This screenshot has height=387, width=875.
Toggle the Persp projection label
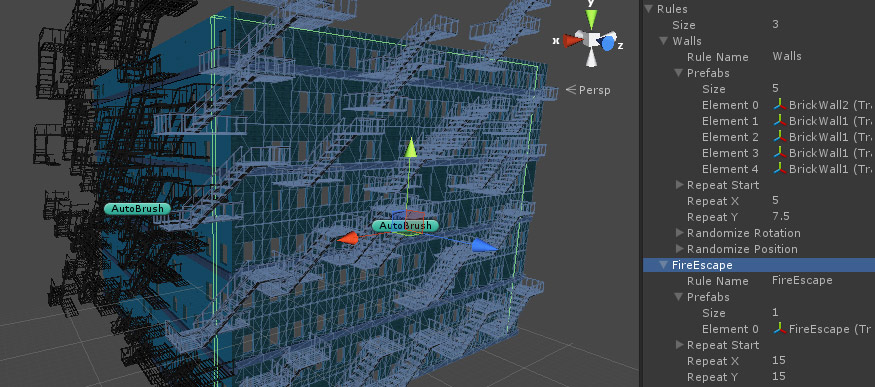point(588,90)
